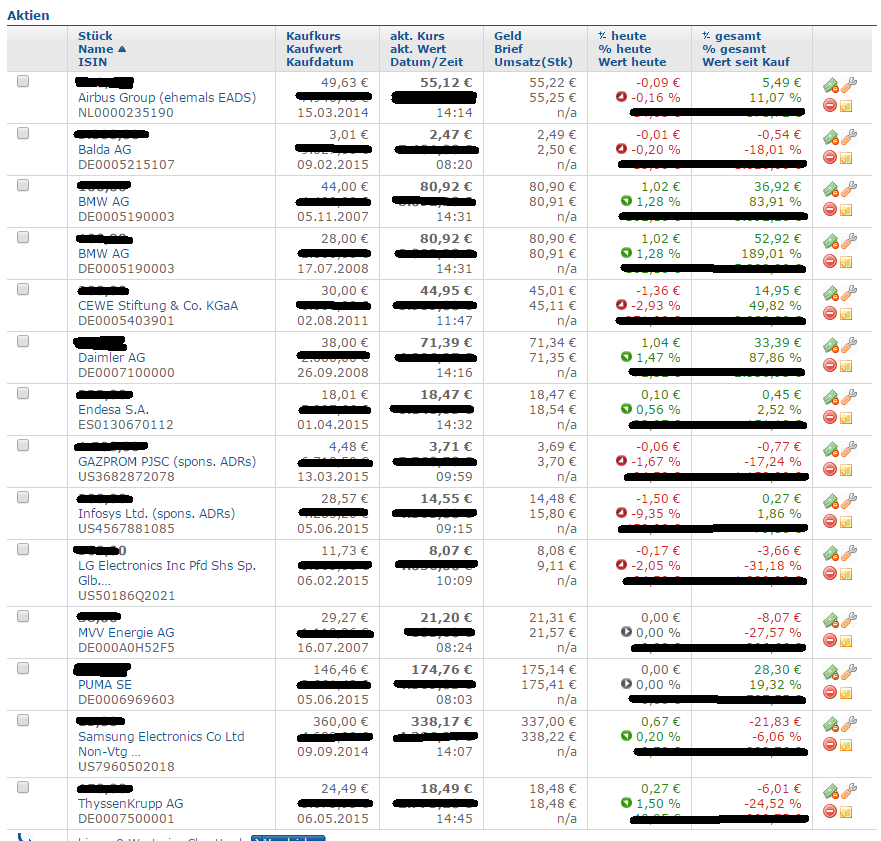Check the Endesa S.A. checkbox
The image size is (881, 841).
23,393
